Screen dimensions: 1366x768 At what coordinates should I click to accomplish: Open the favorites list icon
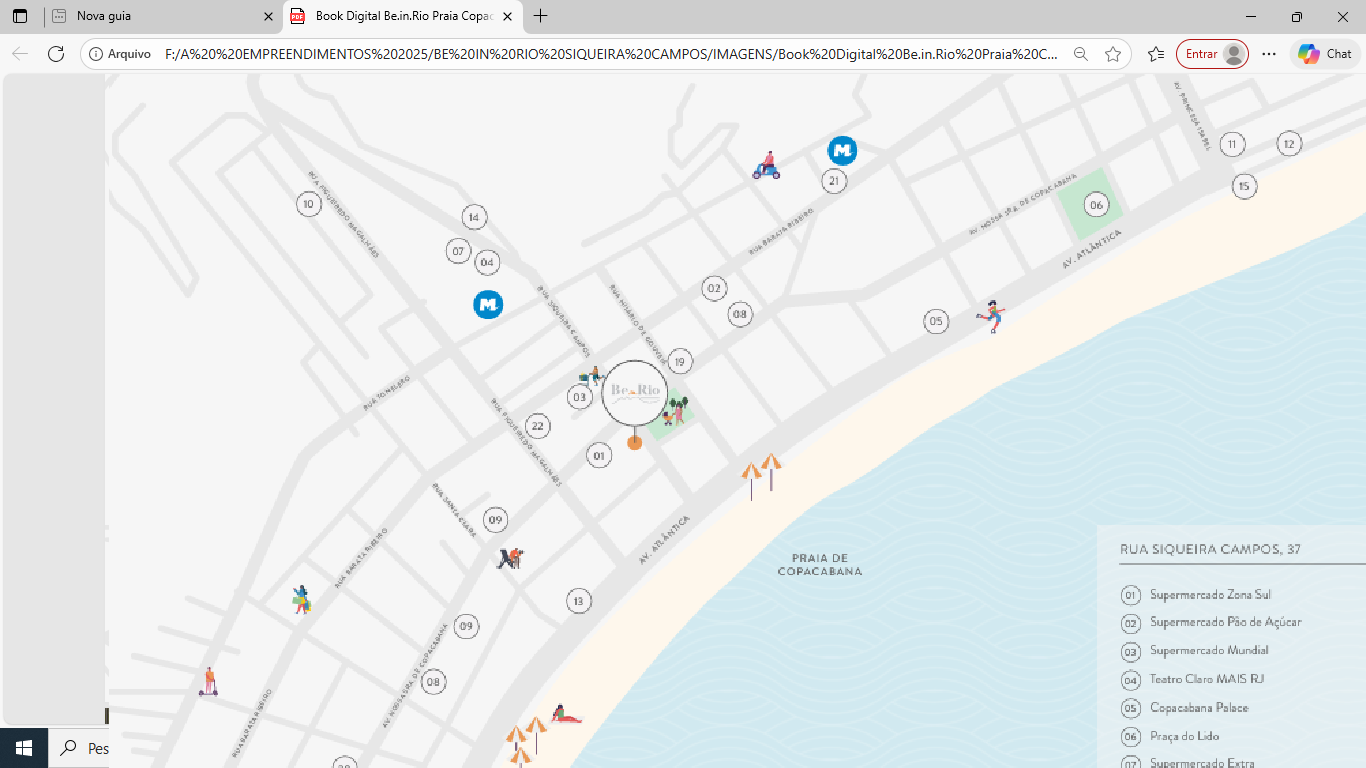point(1156,54)
